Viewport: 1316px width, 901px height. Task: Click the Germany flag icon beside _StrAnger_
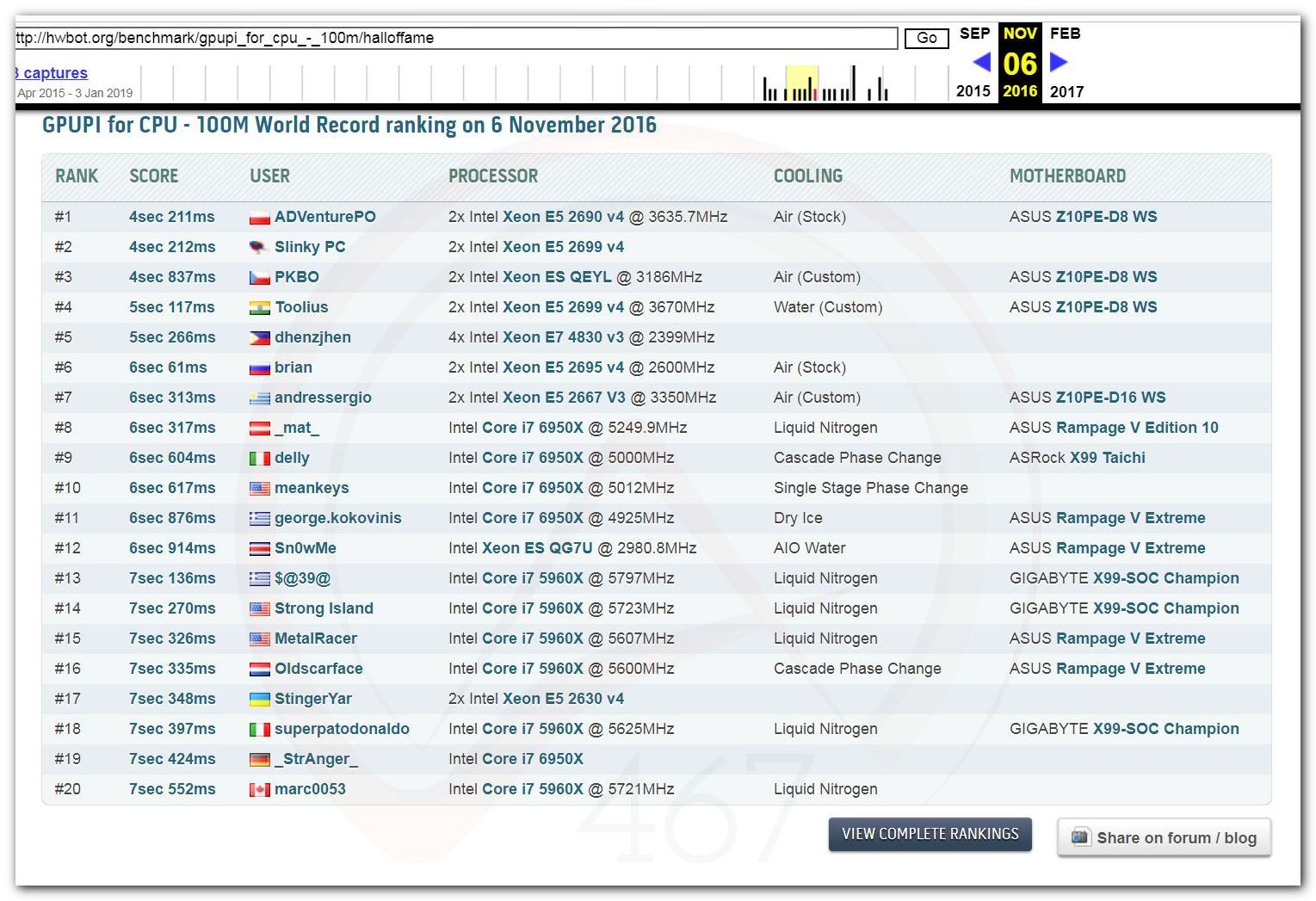259,760
